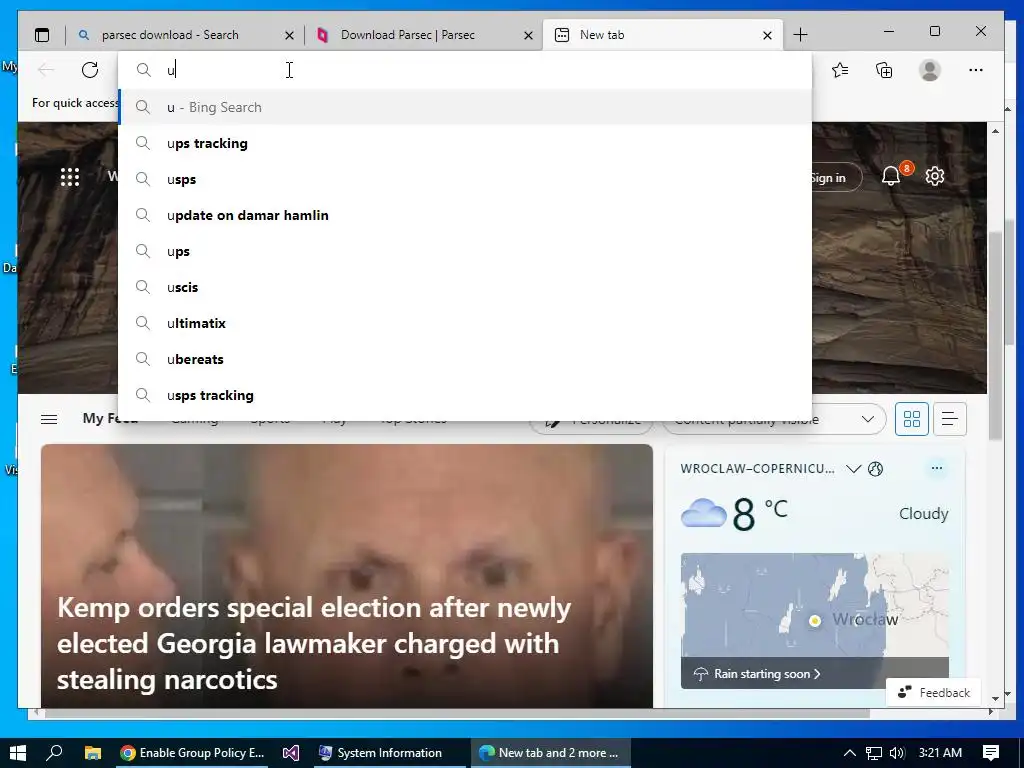The image size is (1024, 768).
Task: Switch feed to list view
Action: pos(950,419)
